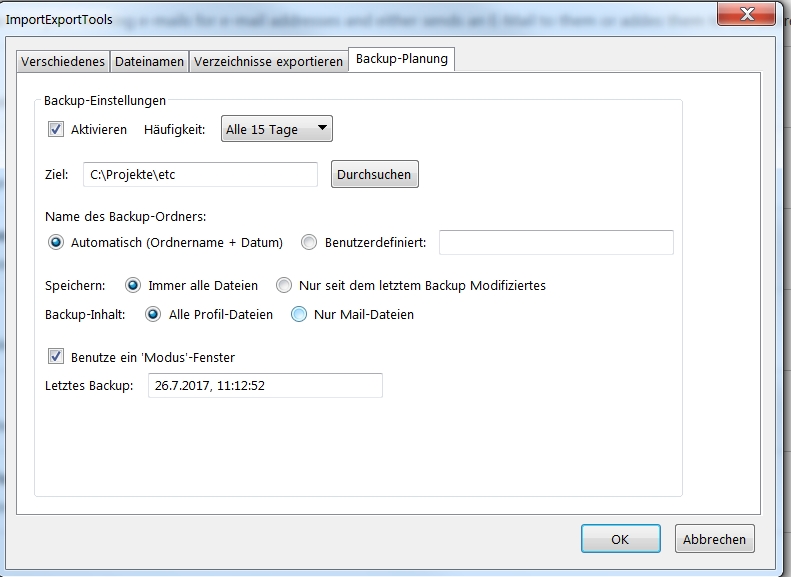Select Nur seit dem letztem Backup Modifiziertes
The width and height of the screenshot is (791, 577).
pos(284,285)
